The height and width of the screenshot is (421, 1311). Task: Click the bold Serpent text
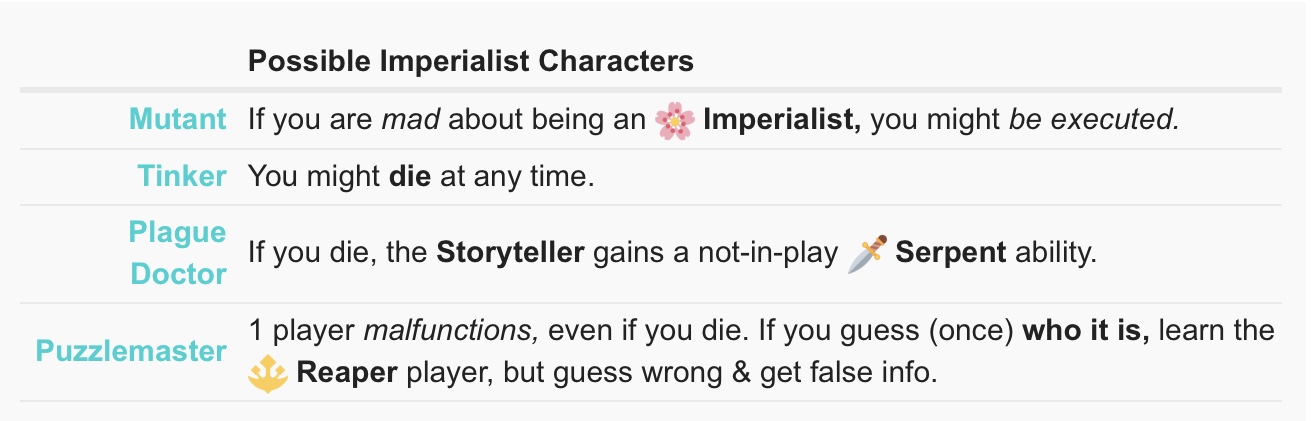coord(950,252)
